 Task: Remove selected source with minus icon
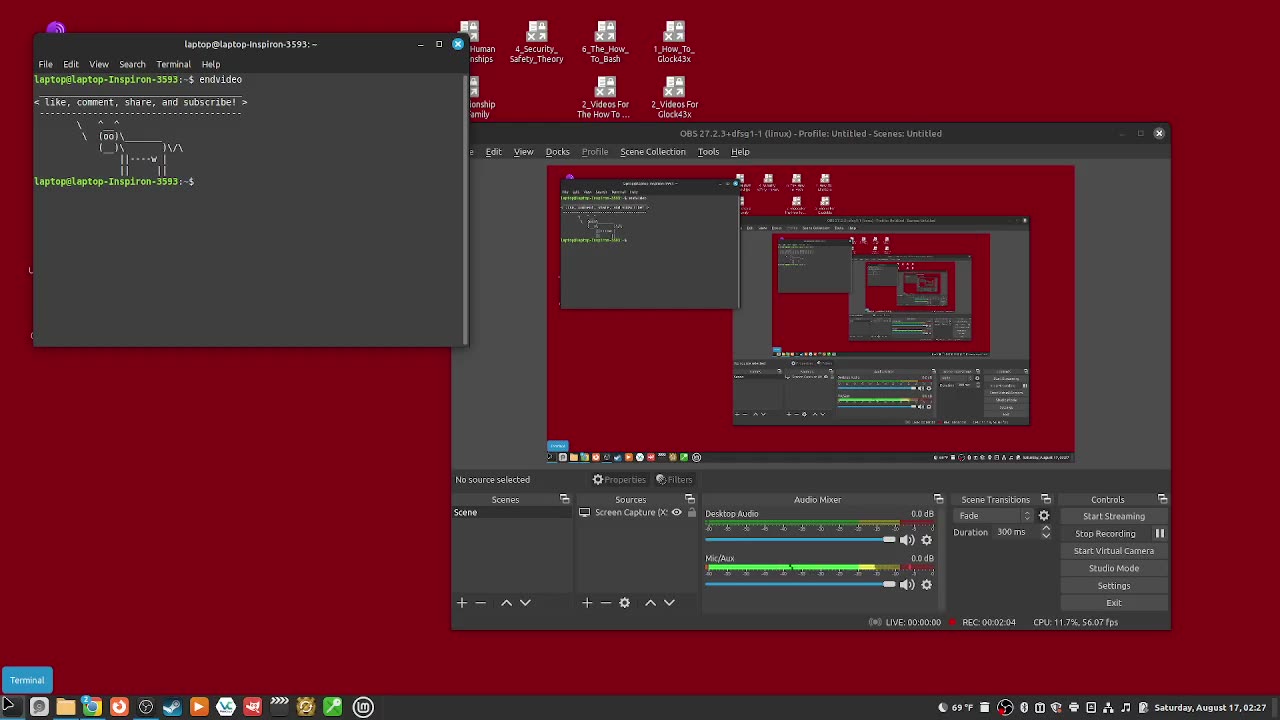point(605,603)
